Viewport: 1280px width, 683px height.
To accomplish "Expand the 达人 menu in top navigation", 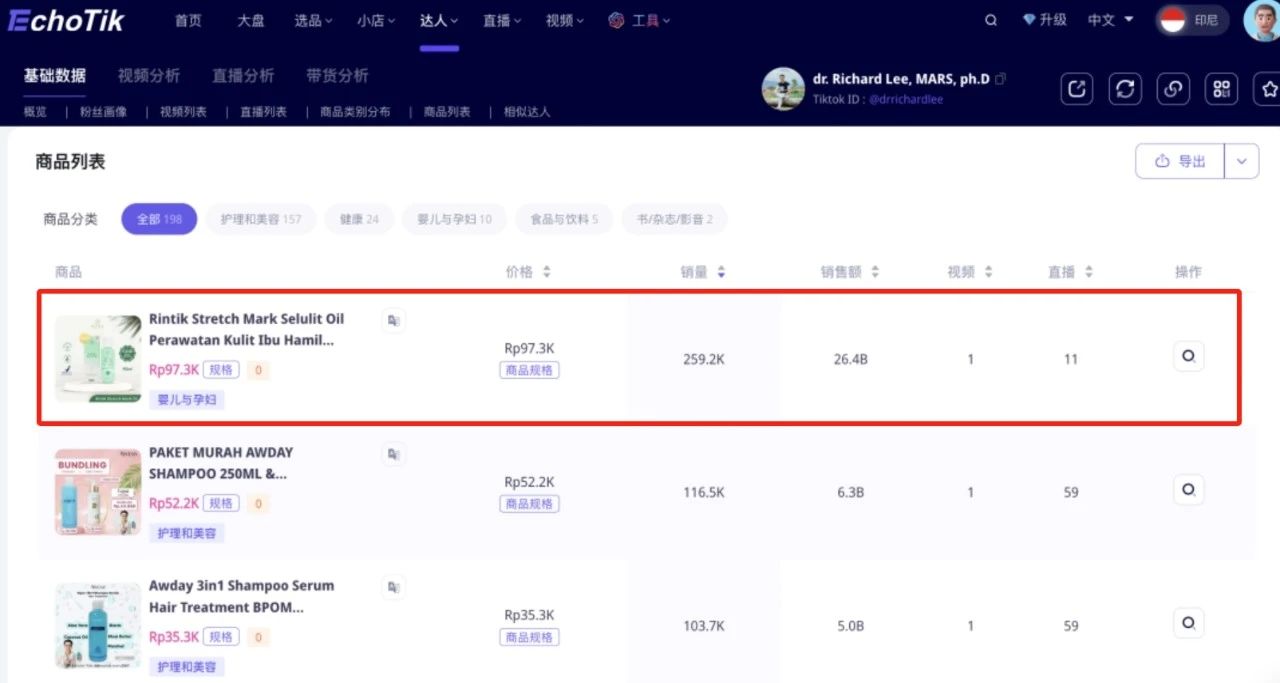I will click(x=439, y=20).
